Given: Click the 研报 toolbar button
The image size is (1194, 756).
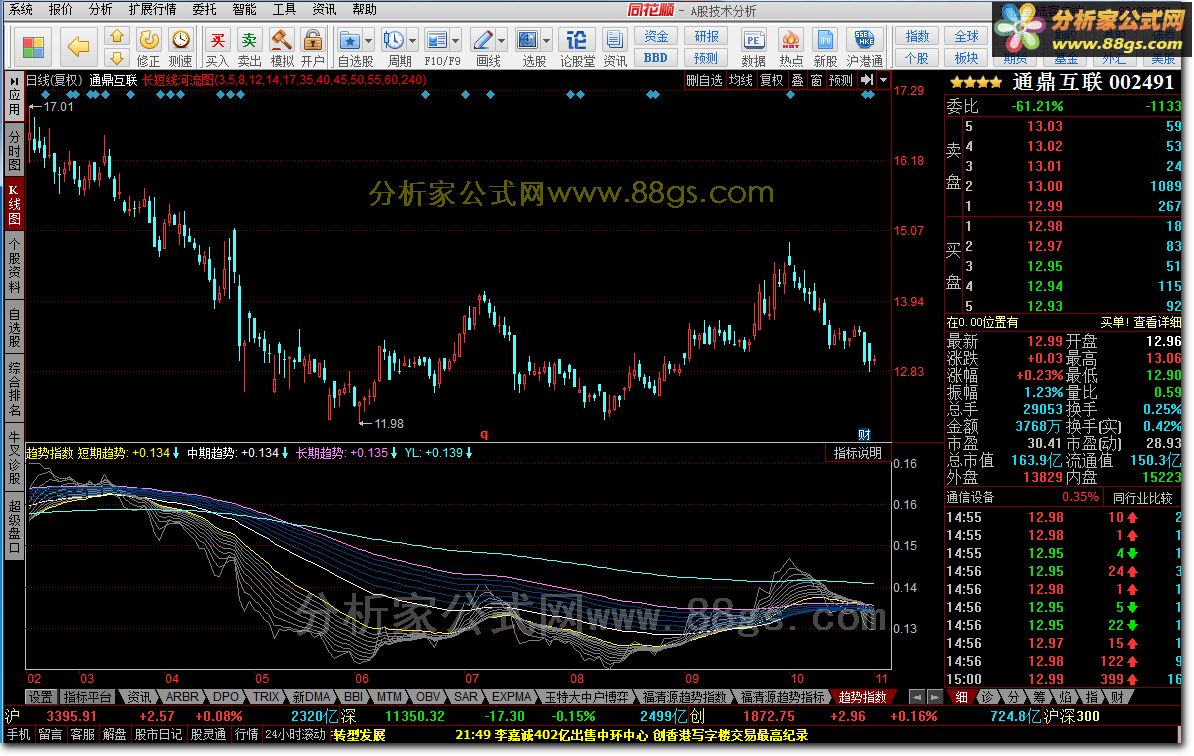Looking at the screenshot, I should point(706,37).
